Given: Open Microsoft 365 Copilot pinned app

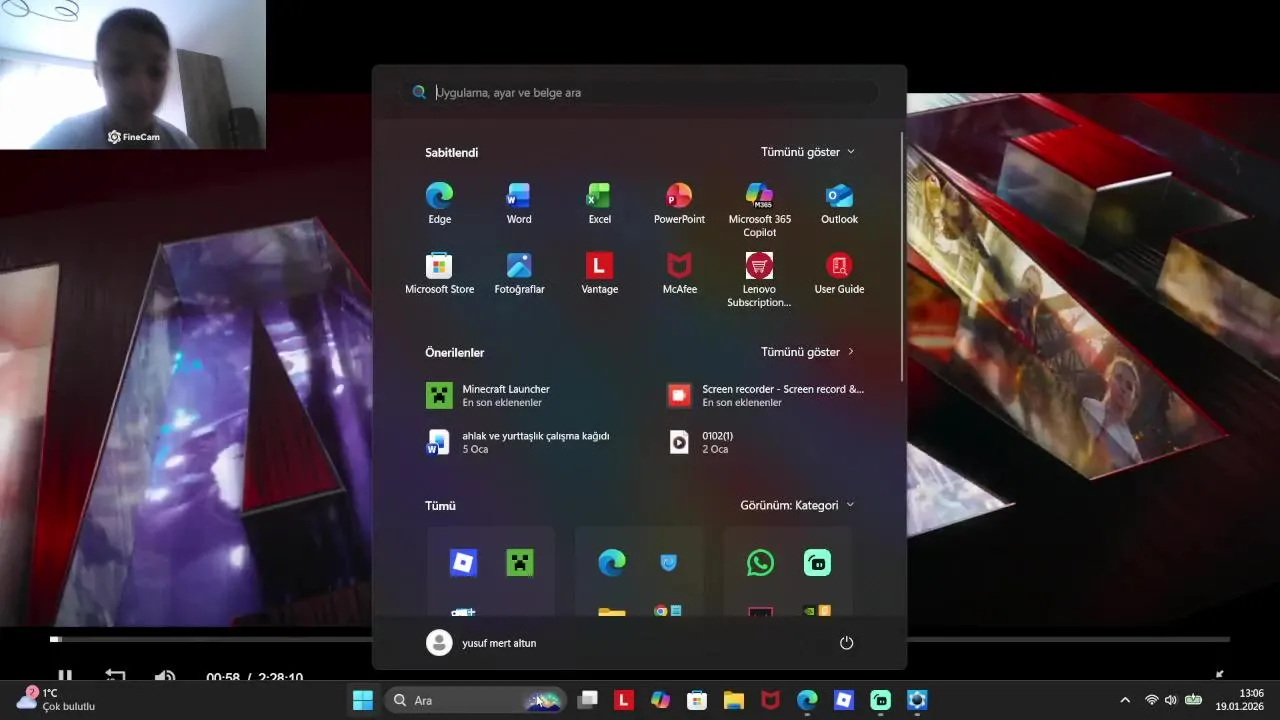Looking at the screenshot, I should [759, 209].
